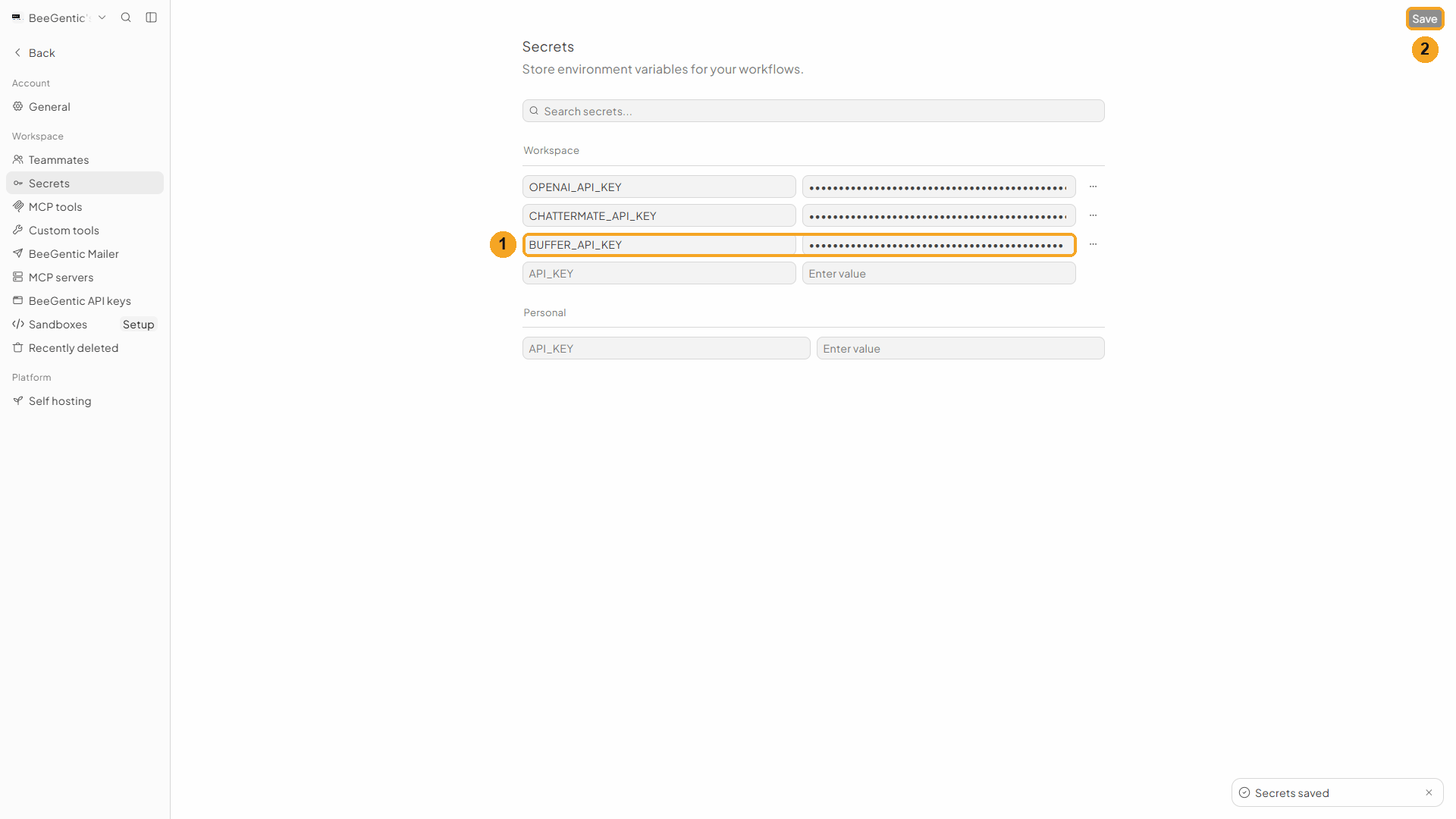This screenshot has height=819, width=1456.
Task: Click the CHATTERMATE_API_KEY name field
Action: [659, 215]
